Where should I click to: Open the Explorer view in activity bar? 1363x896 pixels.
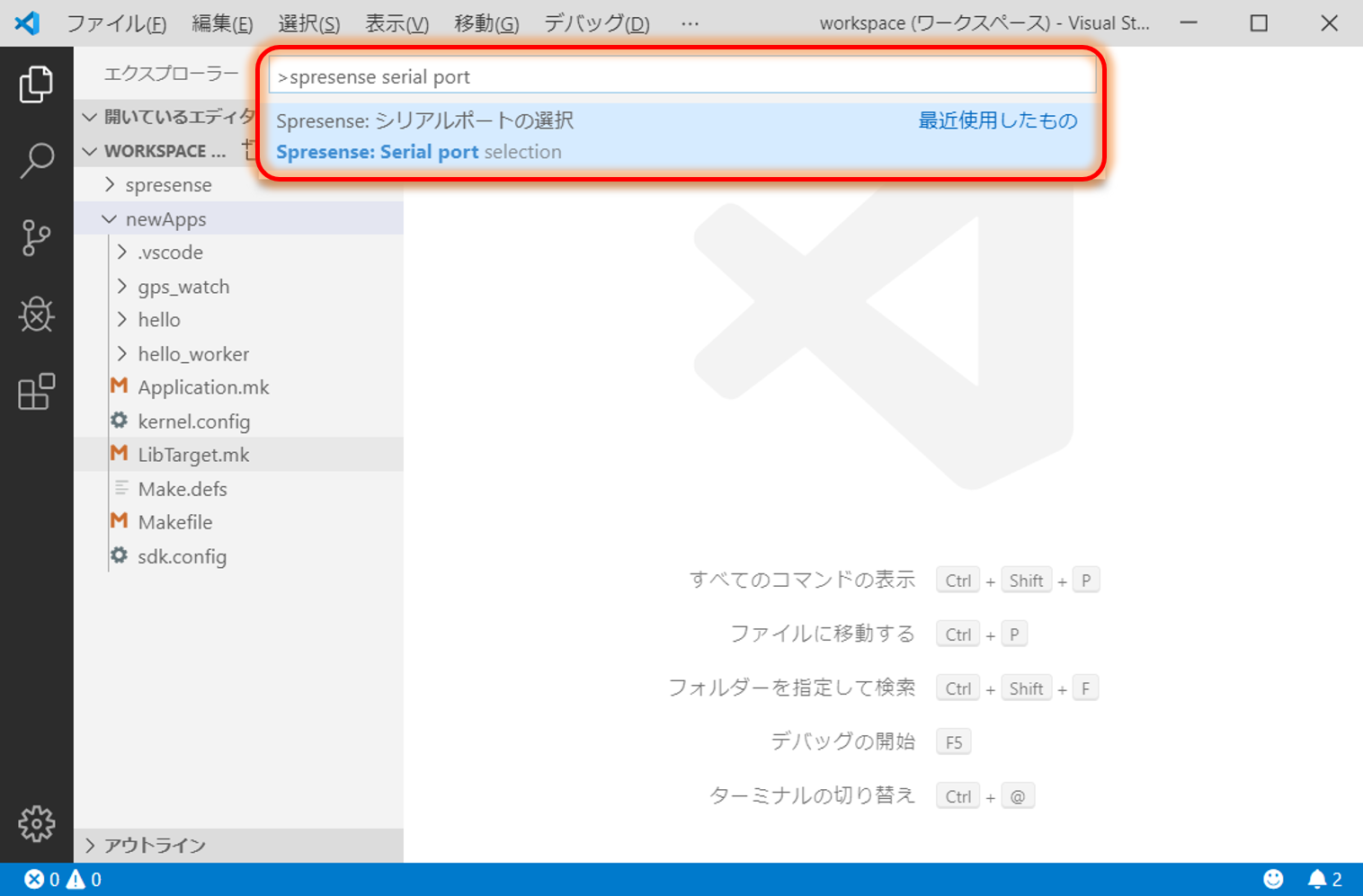tap(36, 84)
